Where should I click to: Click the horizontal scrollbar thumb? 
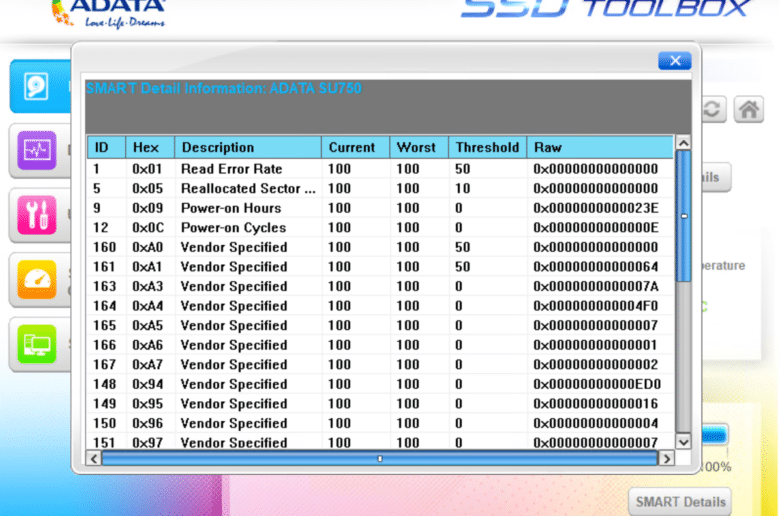[x=380, y=458]
